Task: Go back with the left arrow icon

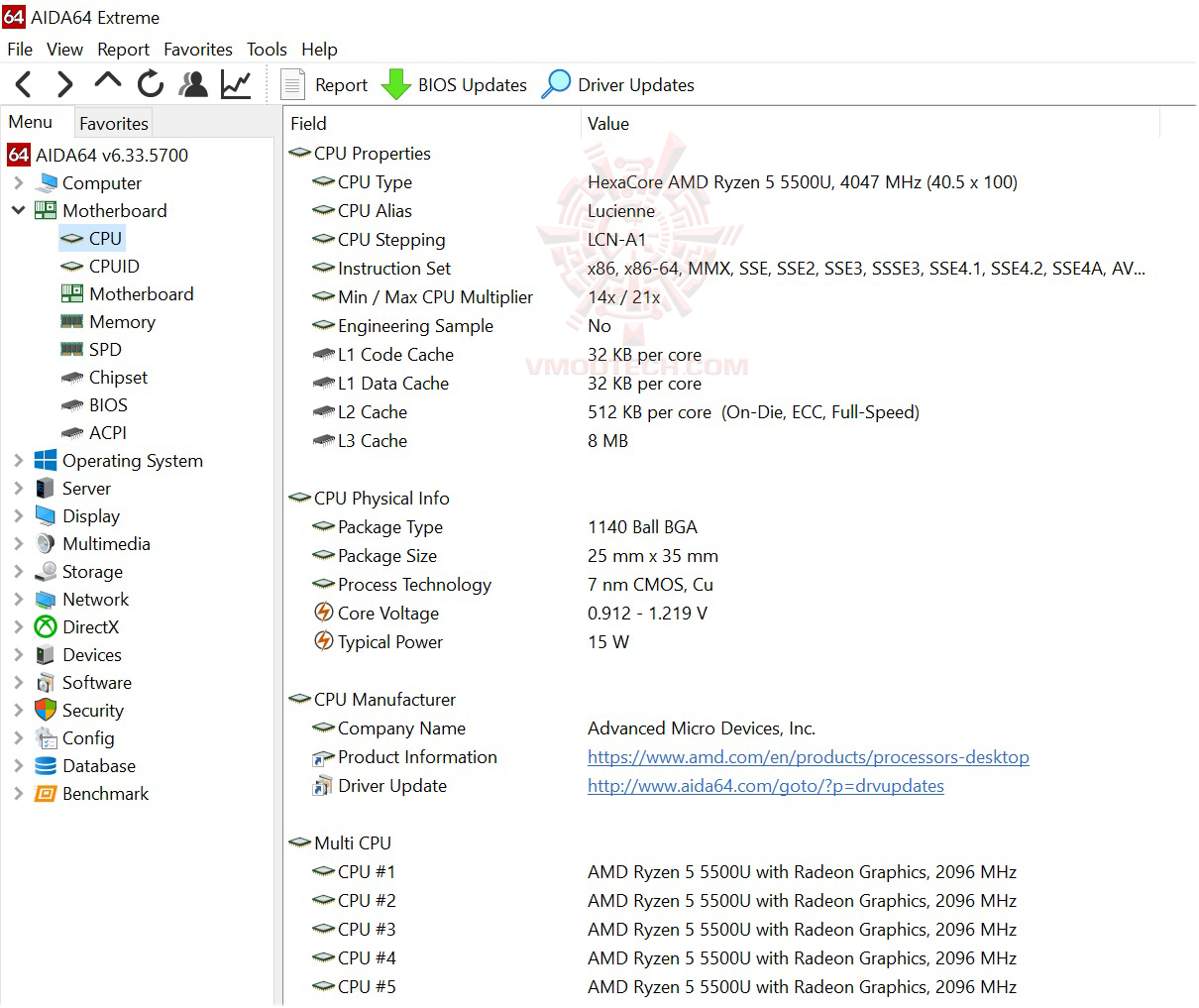Action: 25,85
